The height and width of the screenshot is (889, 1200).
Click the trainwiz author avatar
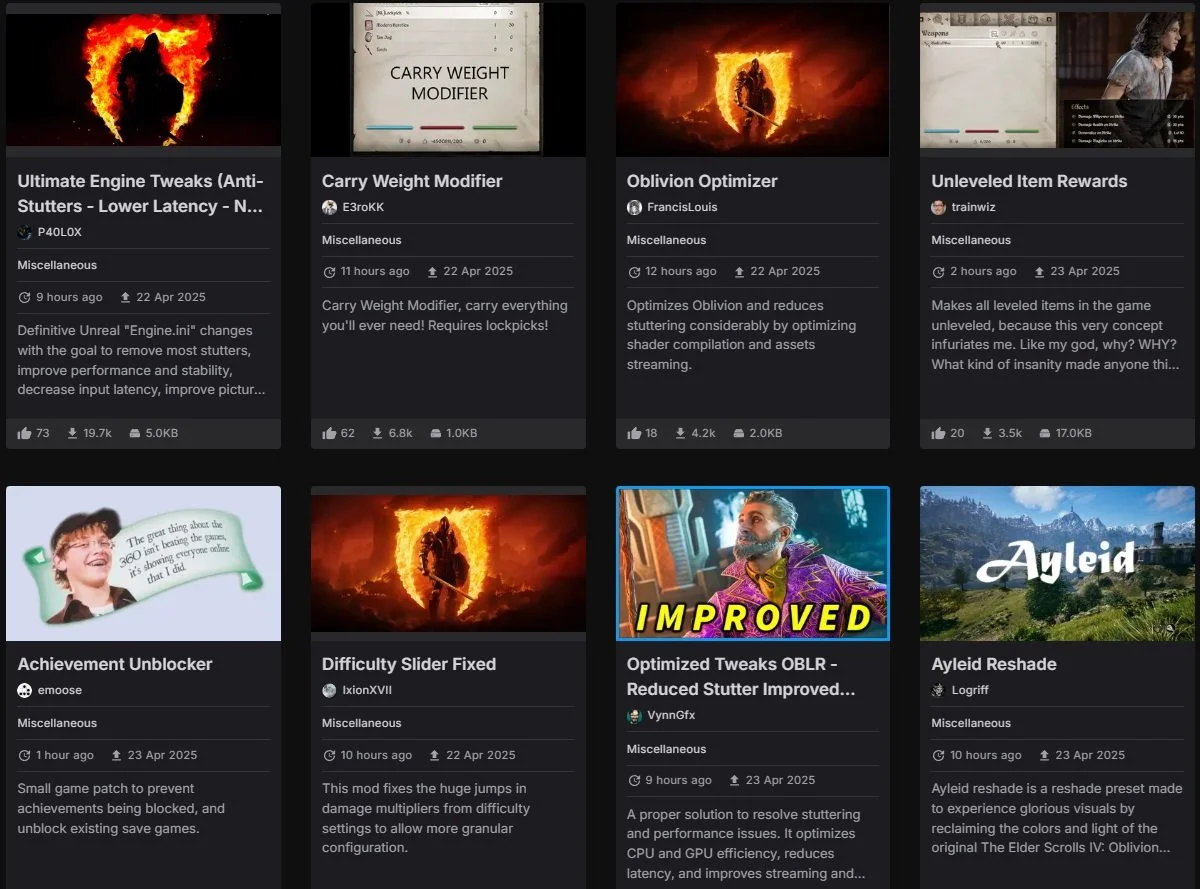pos(938,207)
